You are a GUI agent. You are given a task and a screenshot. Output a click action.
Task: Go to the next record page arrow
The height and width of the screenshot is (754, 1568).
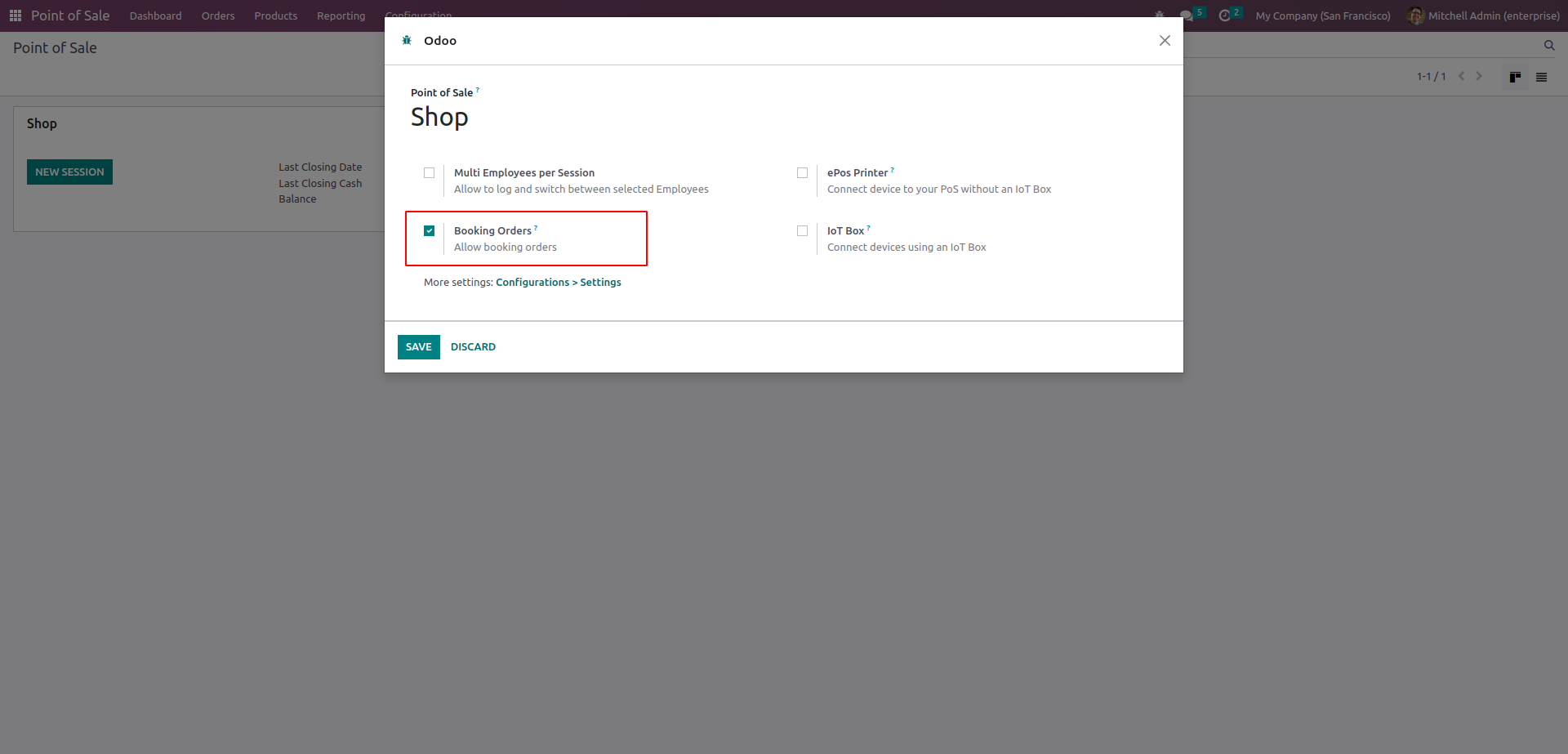(x=1479, y=76)
